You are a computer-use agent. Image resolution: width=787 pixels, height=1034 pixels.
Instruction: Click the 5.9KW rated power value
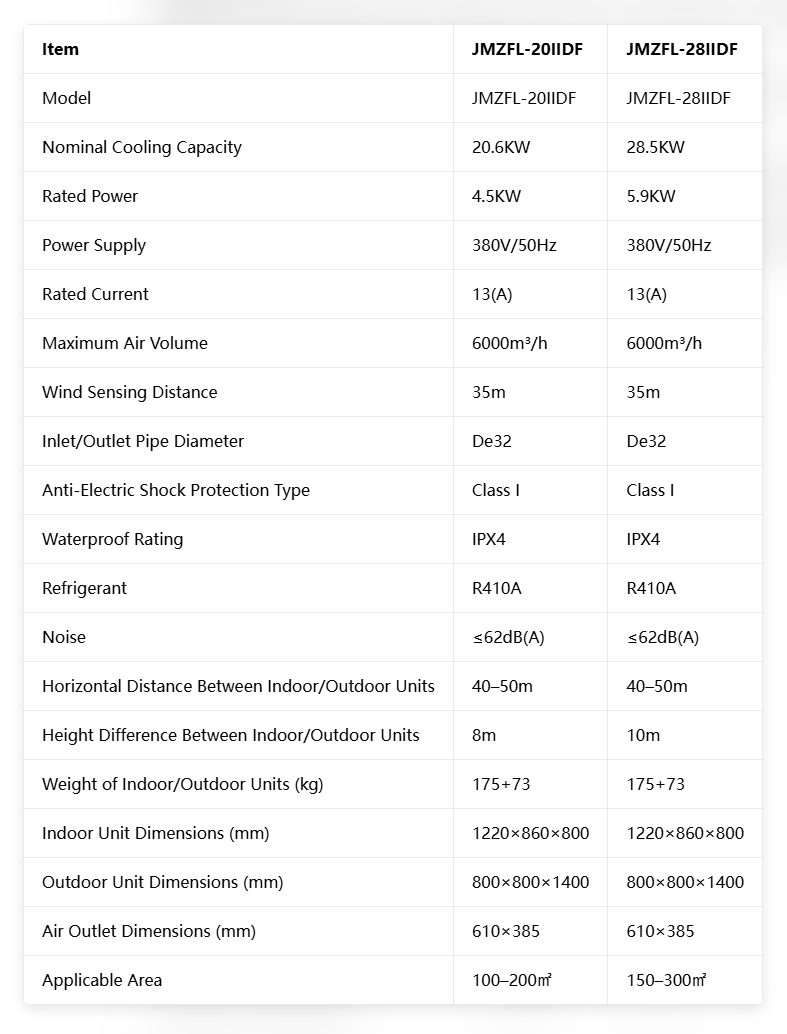click(x=651, y=196)
